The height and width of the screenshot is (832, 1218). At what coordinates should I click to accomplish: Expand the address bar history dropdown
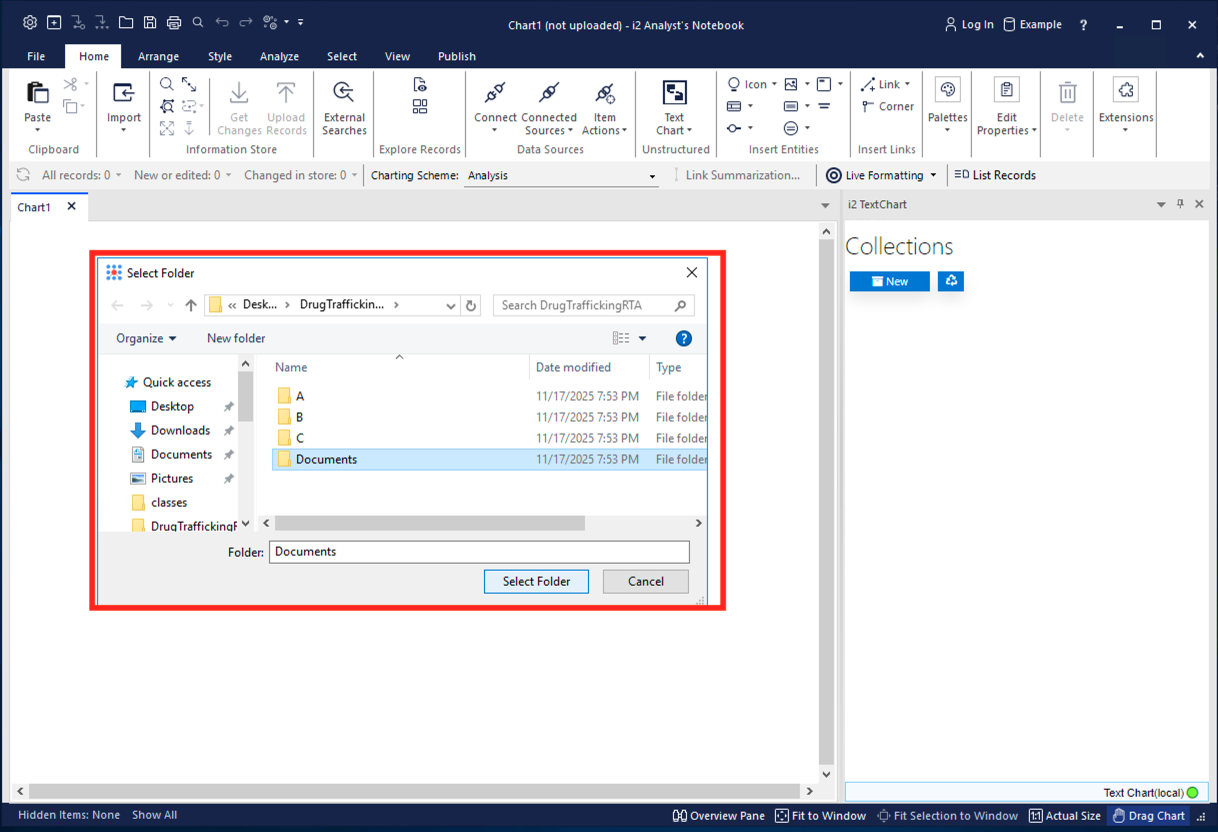tap(451, 306)
